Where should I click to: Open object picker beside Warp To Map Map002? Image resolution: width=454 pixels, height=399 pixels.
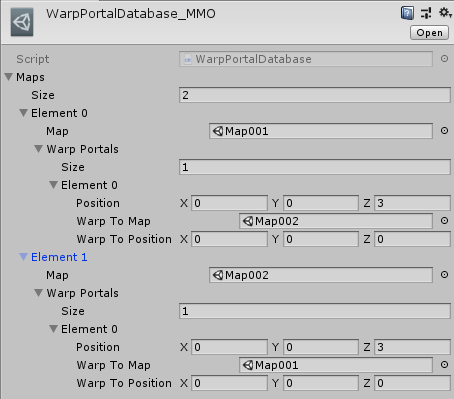(444, 221)
